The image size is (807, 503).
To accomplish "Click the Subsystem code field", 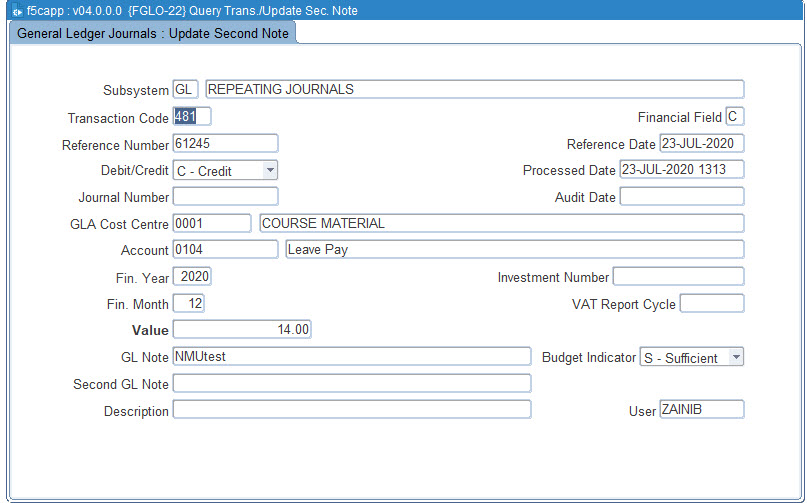I will coord(185,89).
